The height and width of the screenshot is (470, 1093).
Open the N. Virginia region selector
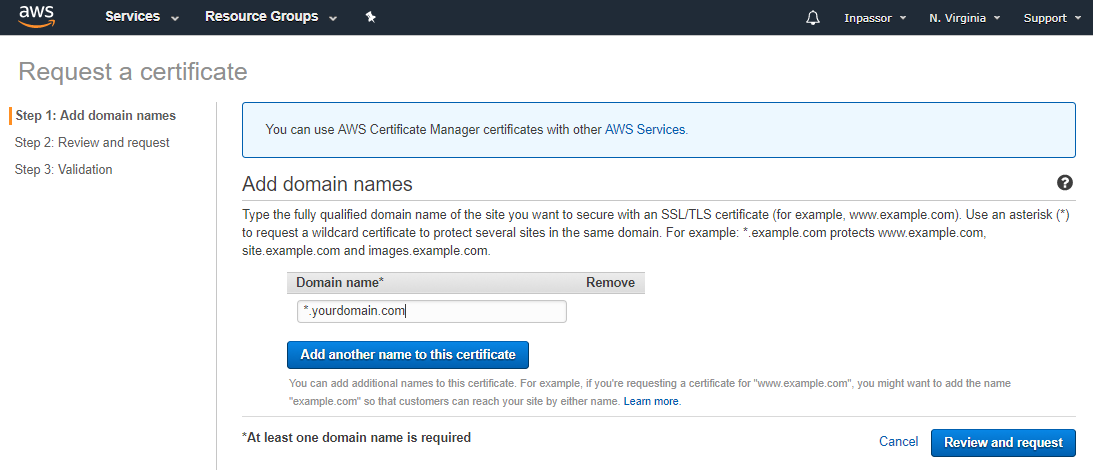point(964,18)
